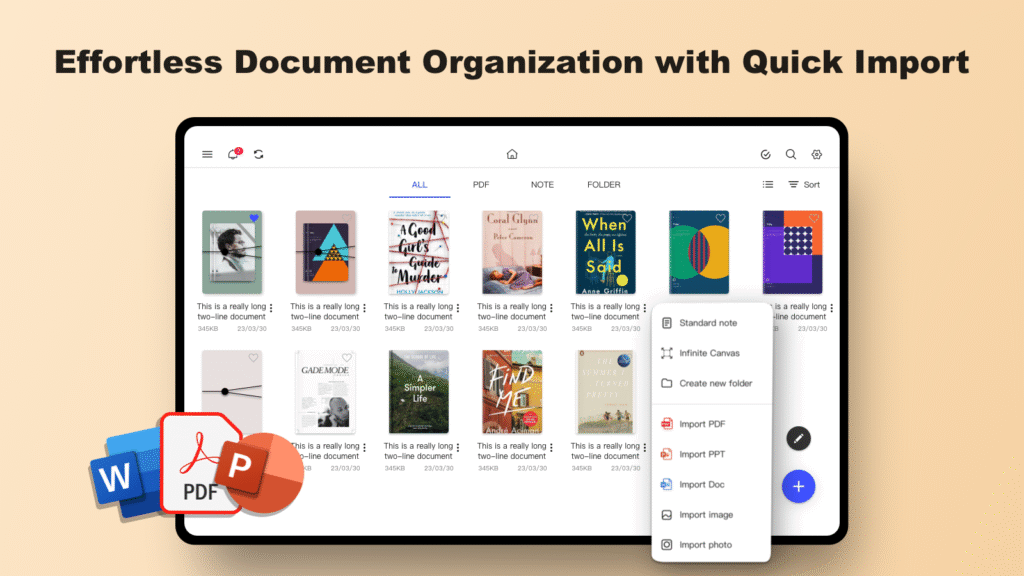Switch to the NOTE tab

542,185
